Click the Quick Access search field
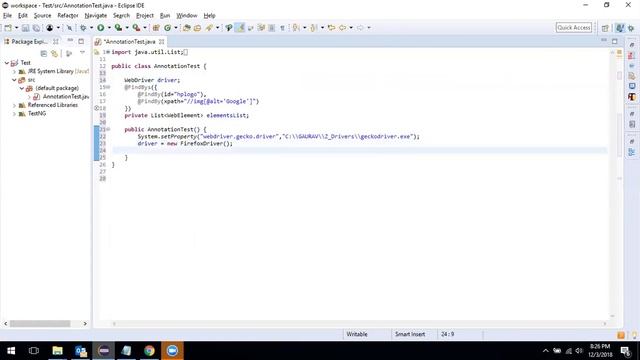The image size is (640, 360). pos(573,28)
